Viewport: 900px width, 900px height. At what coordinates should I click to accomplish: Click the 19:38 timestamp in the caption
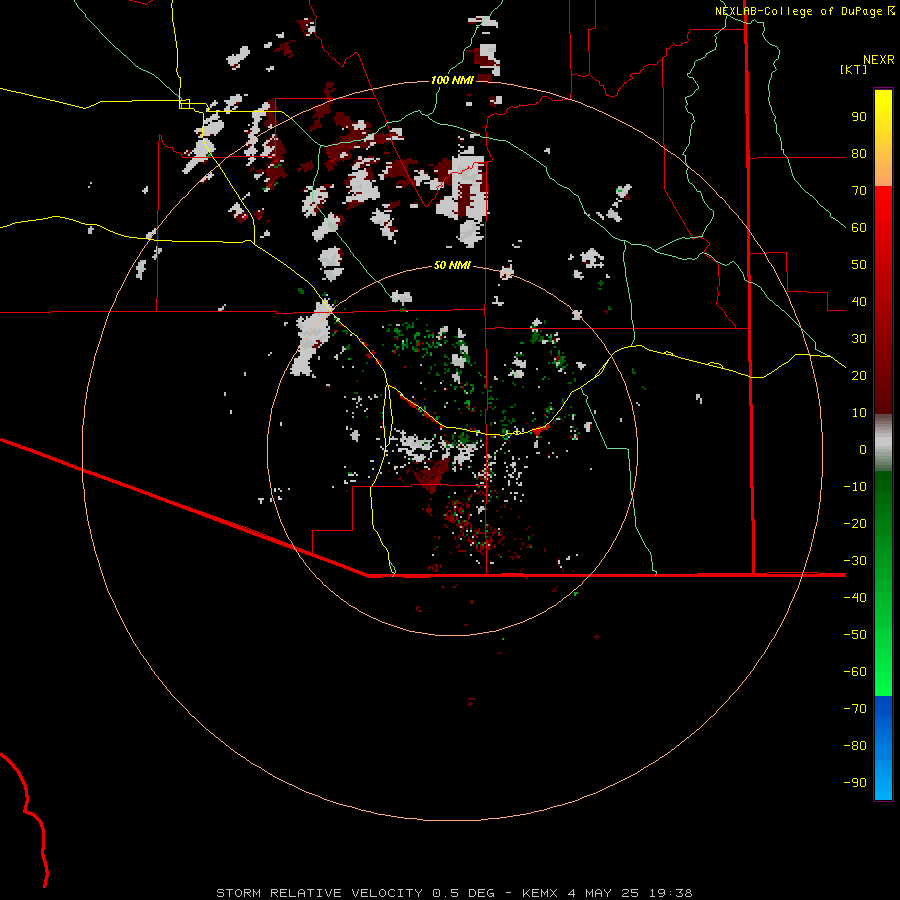click(x=671, y=893)
